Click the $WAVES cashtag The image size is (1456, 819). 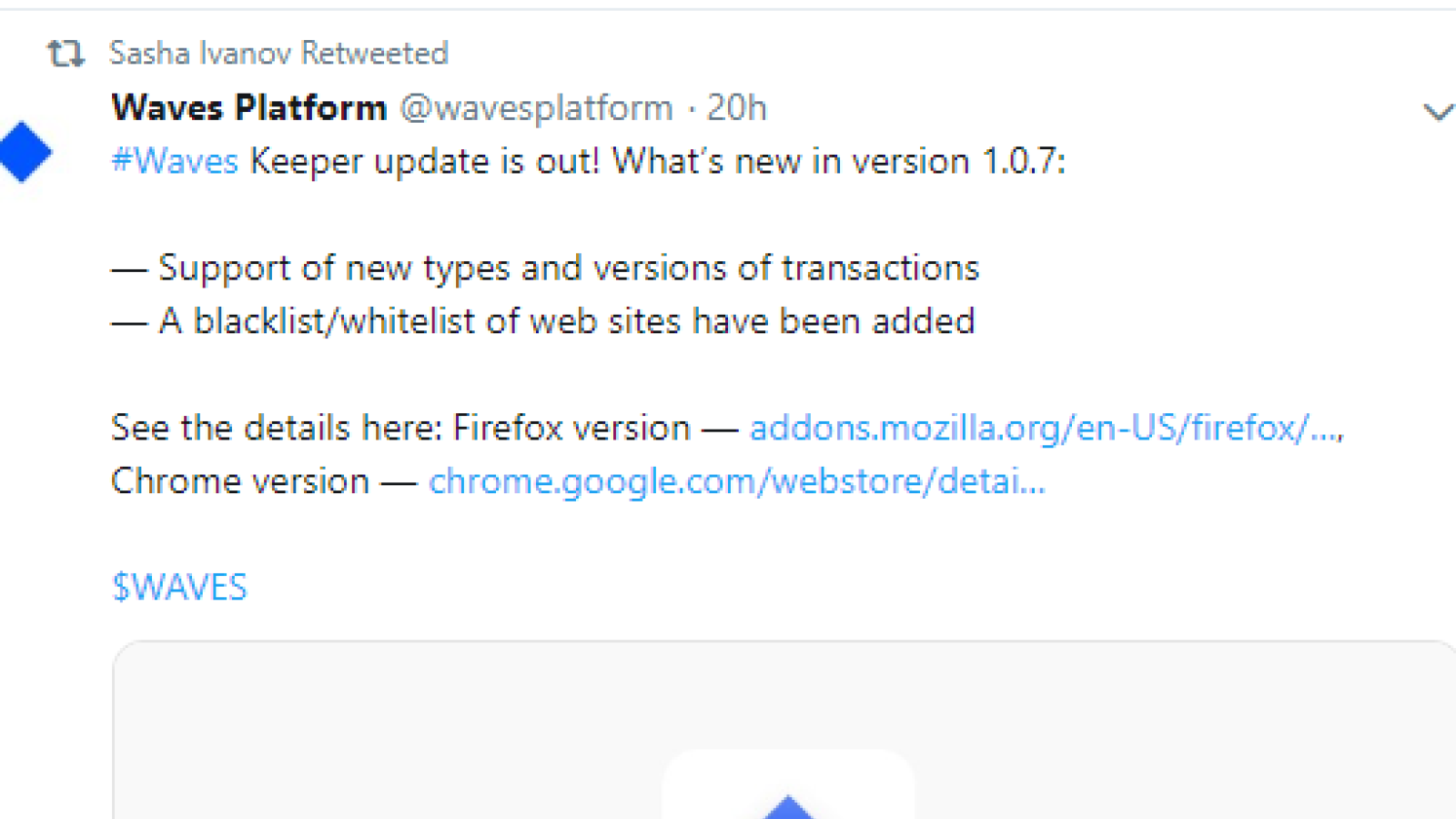pos(179,588)
